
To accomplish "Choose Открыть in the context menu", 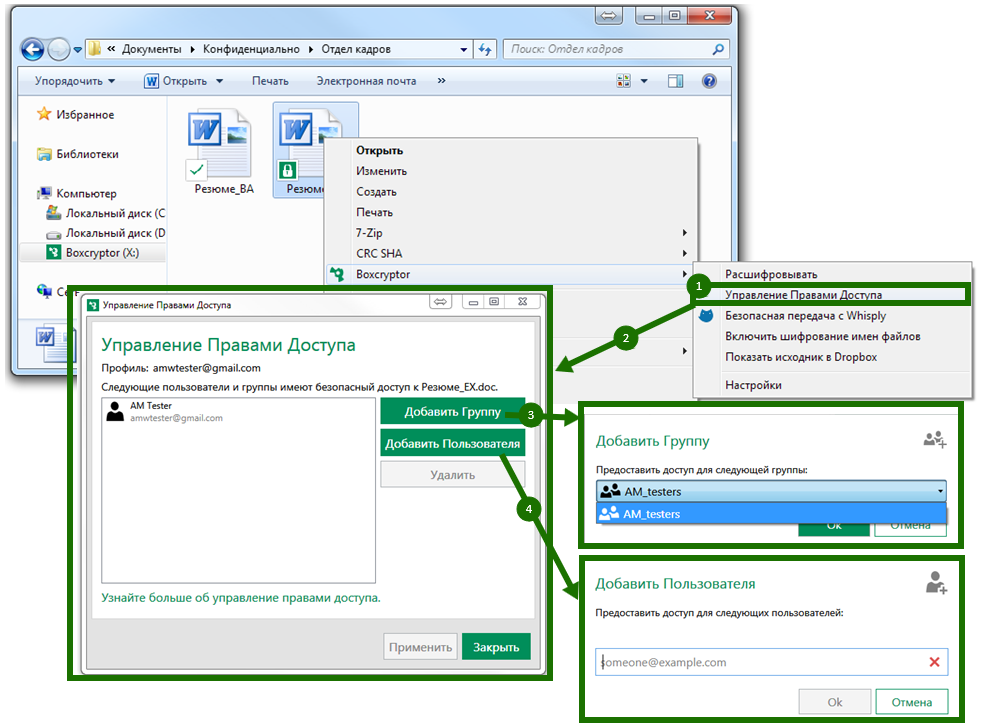I will 511,150.
